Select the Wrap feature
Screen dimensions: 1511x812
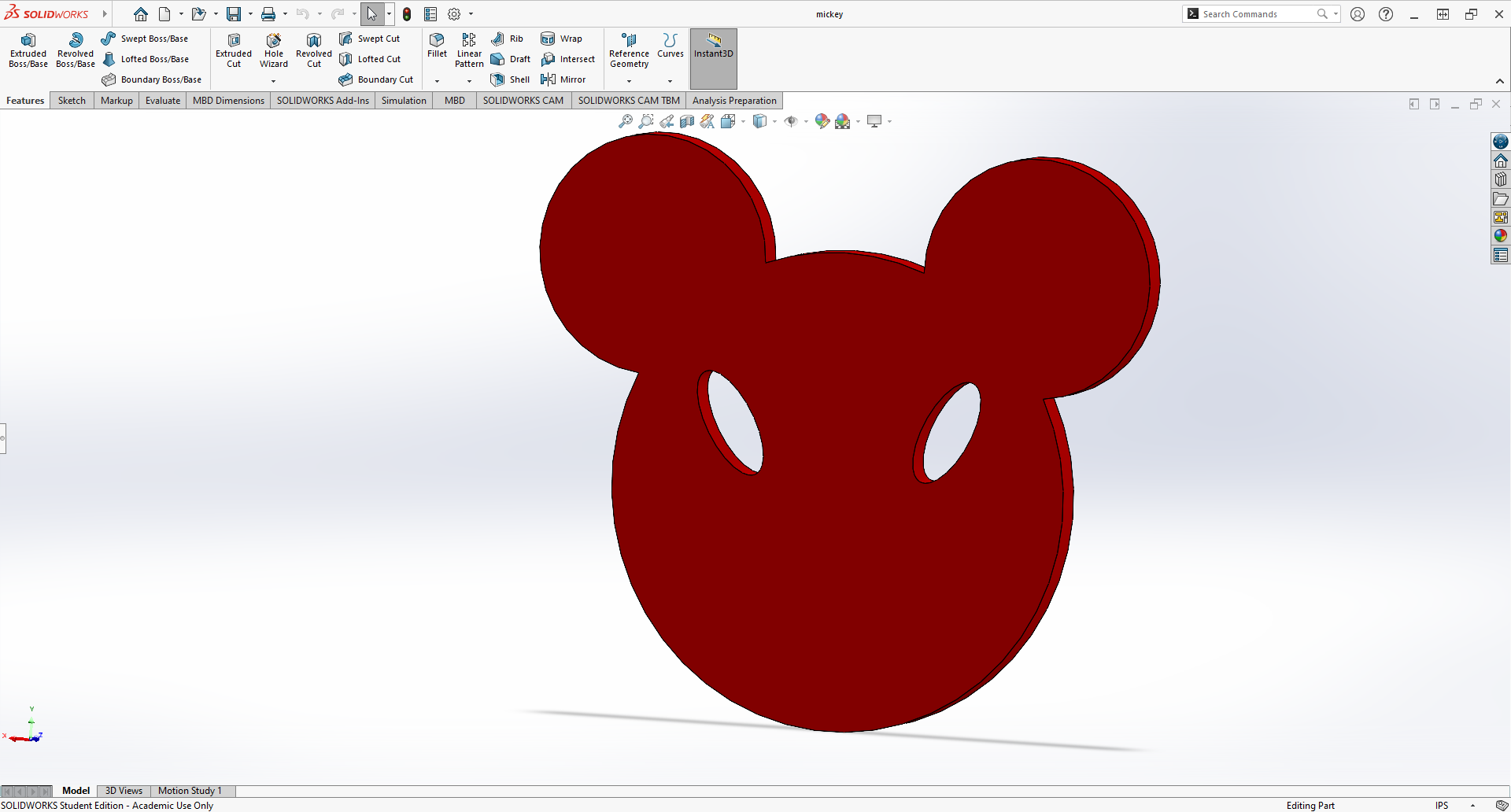point(562,39)
